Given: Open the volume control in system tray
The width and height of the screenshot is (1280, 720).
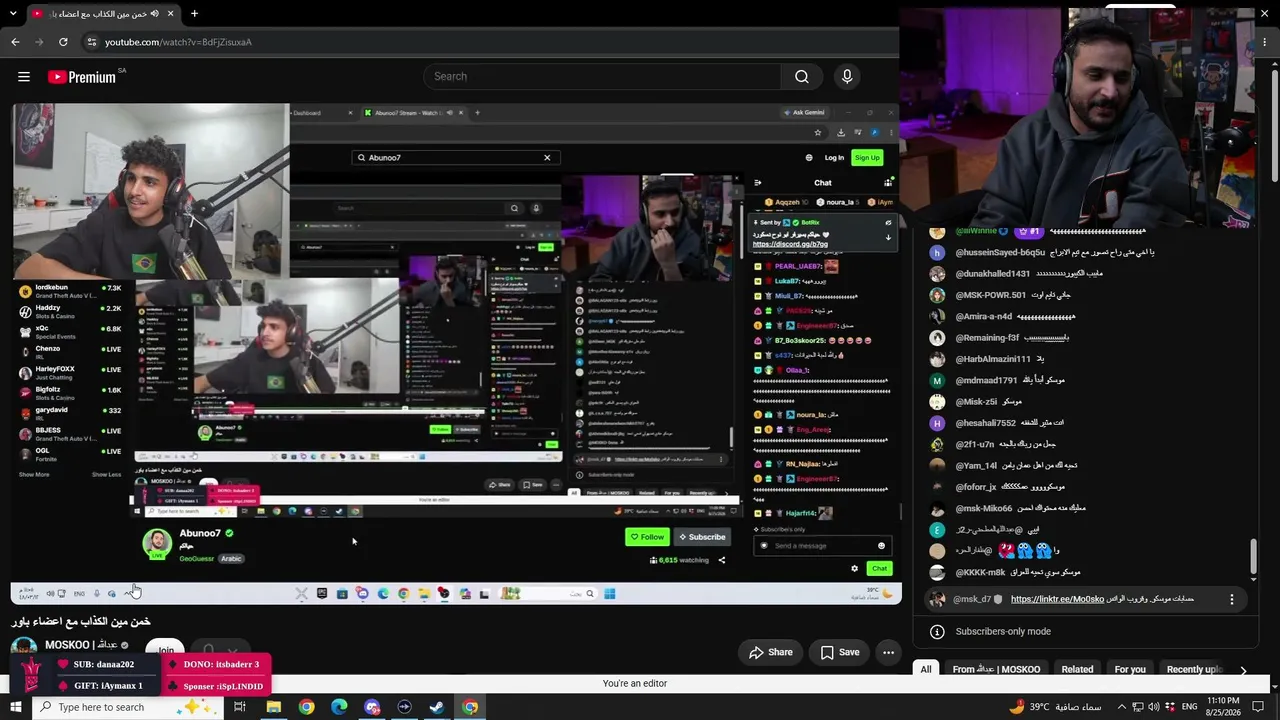Looking at the screenshot, I should [x=1155, y=707].
